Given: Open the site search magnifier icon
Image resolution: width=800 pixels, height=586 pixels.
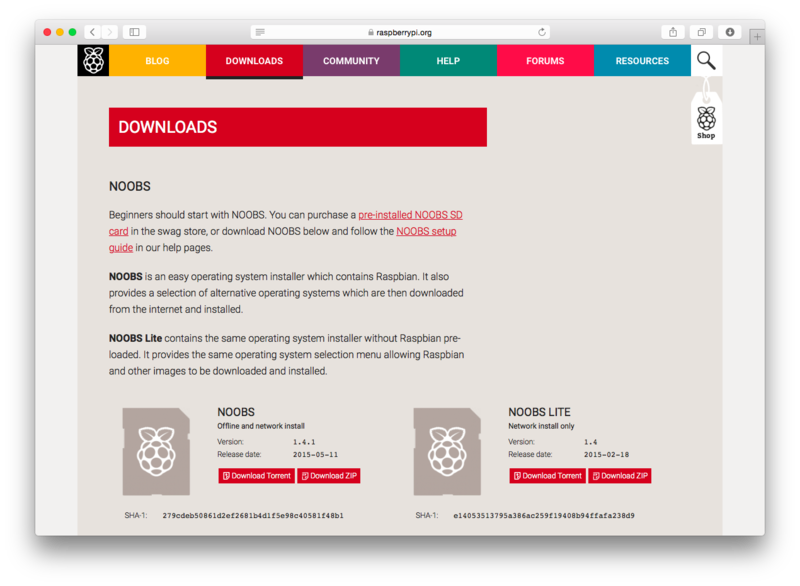Looking at the screenshot, I should (706, 61).
